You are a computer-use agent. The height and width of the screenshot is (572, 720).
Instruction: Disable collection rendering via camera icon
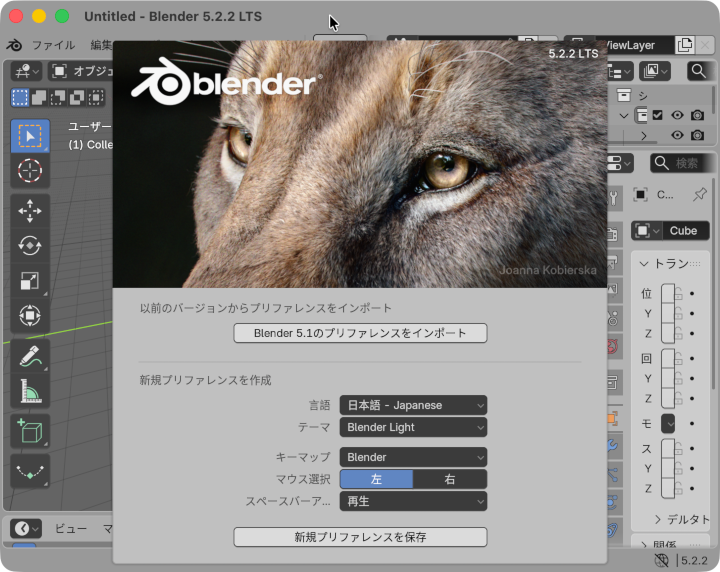(x=698, y=115)
